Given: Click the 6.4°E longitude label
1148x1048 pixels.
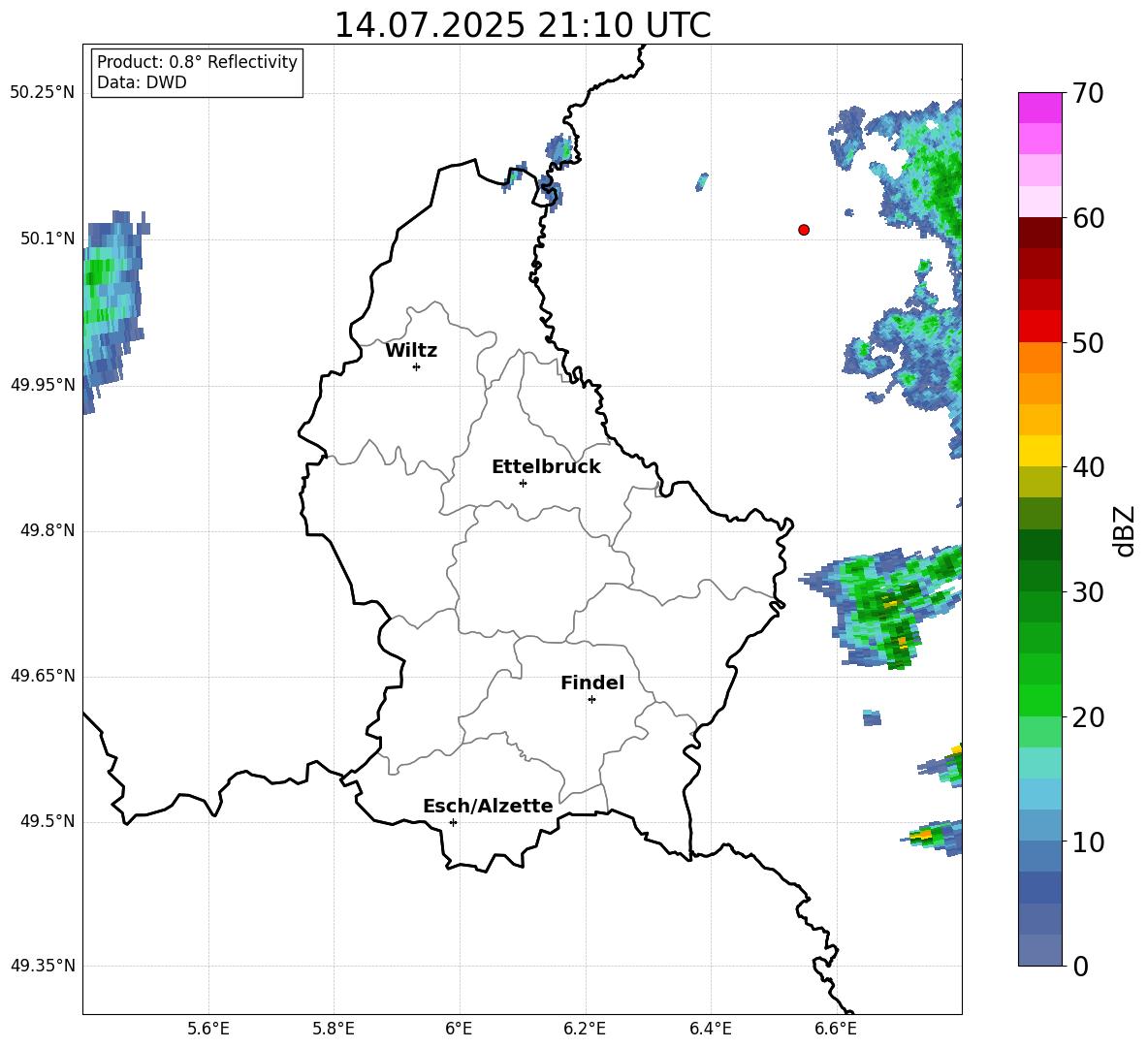Looking at the screenshot, I should coord(710,1029).
